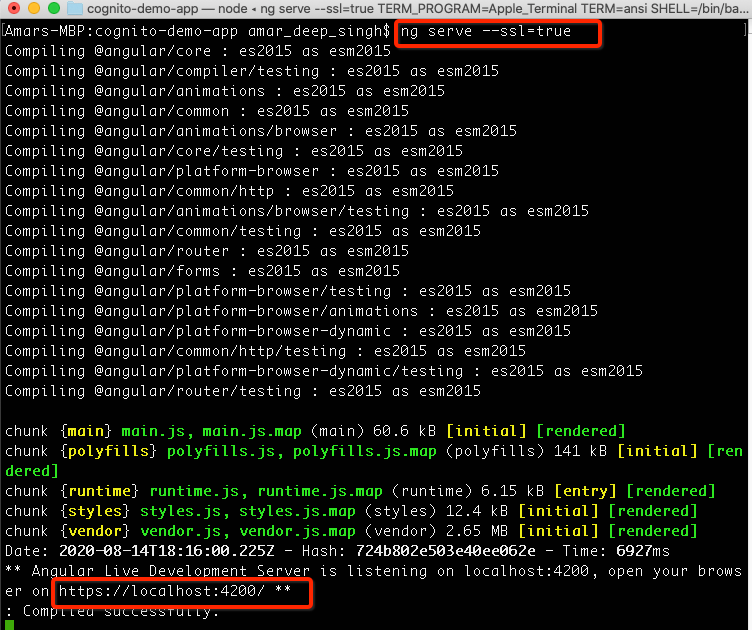Click the '@angular/platform-browser-dynamic/testing' line
The width and height of the screenshot is (752, 630).
pyautogui.click(x=324, y=372)
